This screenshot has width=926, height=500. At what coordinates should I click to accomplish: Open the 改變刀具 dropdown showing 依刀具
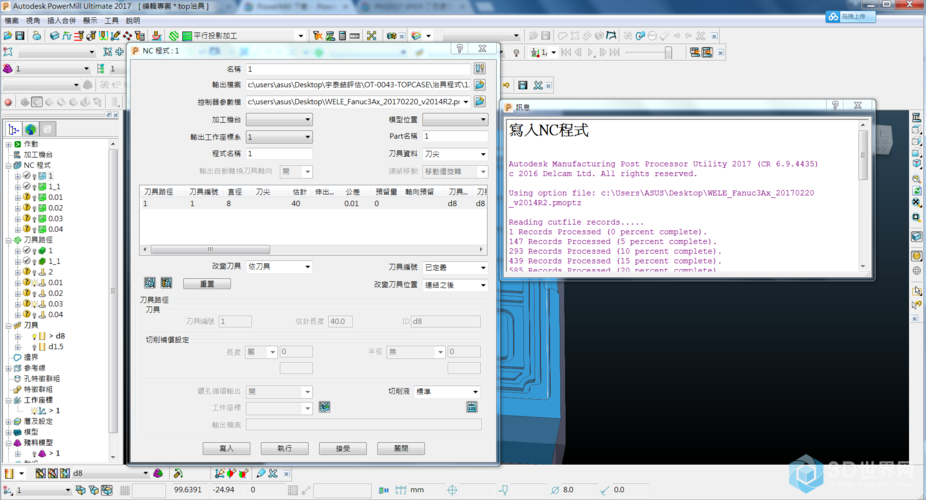[279, 267]
